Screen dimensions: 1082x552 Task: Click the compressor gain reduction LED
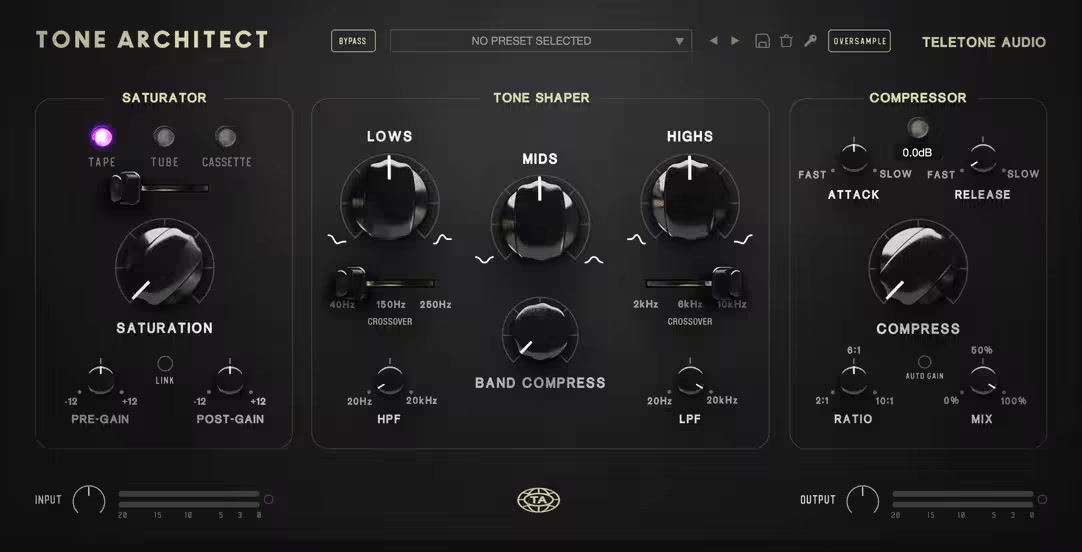[x=918, y=127]
